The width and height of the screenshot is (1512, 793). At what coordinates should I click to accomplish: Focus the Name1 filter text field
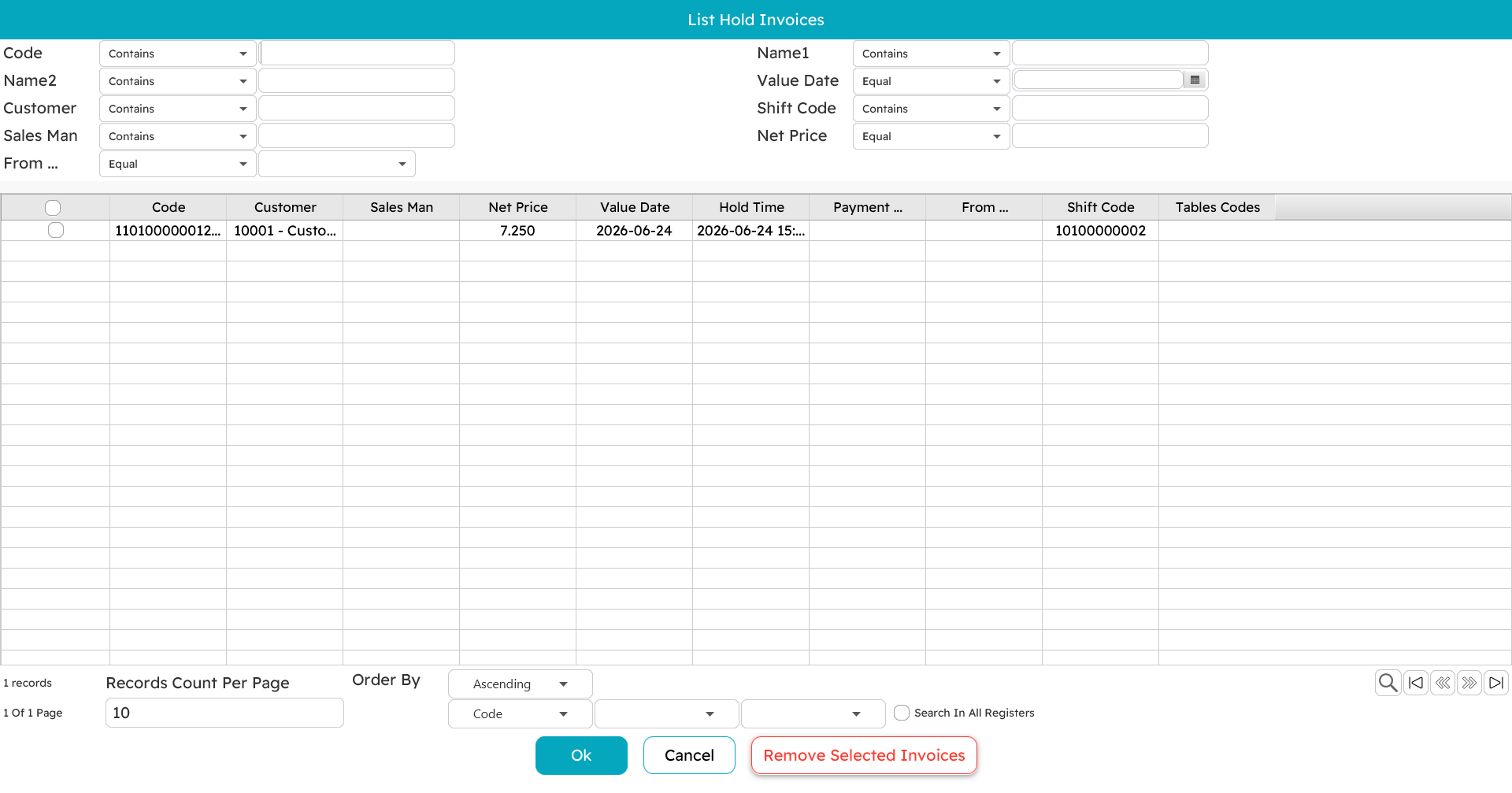tap(1110, 53)
